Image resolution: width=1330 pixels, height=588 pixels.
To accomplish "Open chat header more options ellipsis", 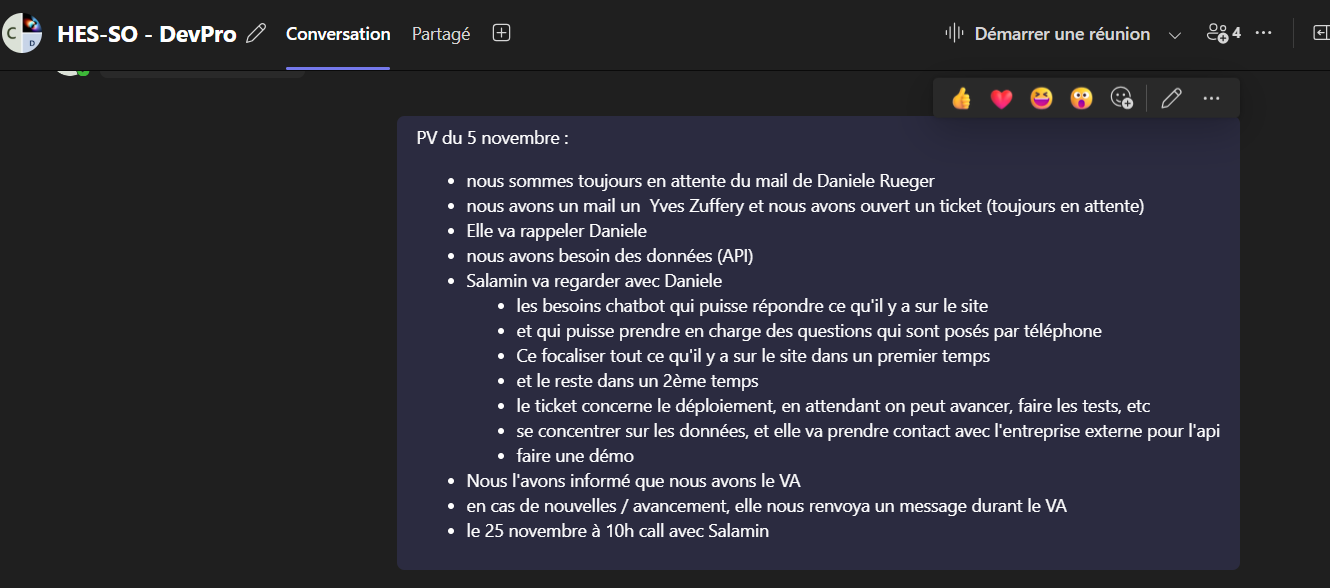I will pyautogui.click(x=1263, y=33).
